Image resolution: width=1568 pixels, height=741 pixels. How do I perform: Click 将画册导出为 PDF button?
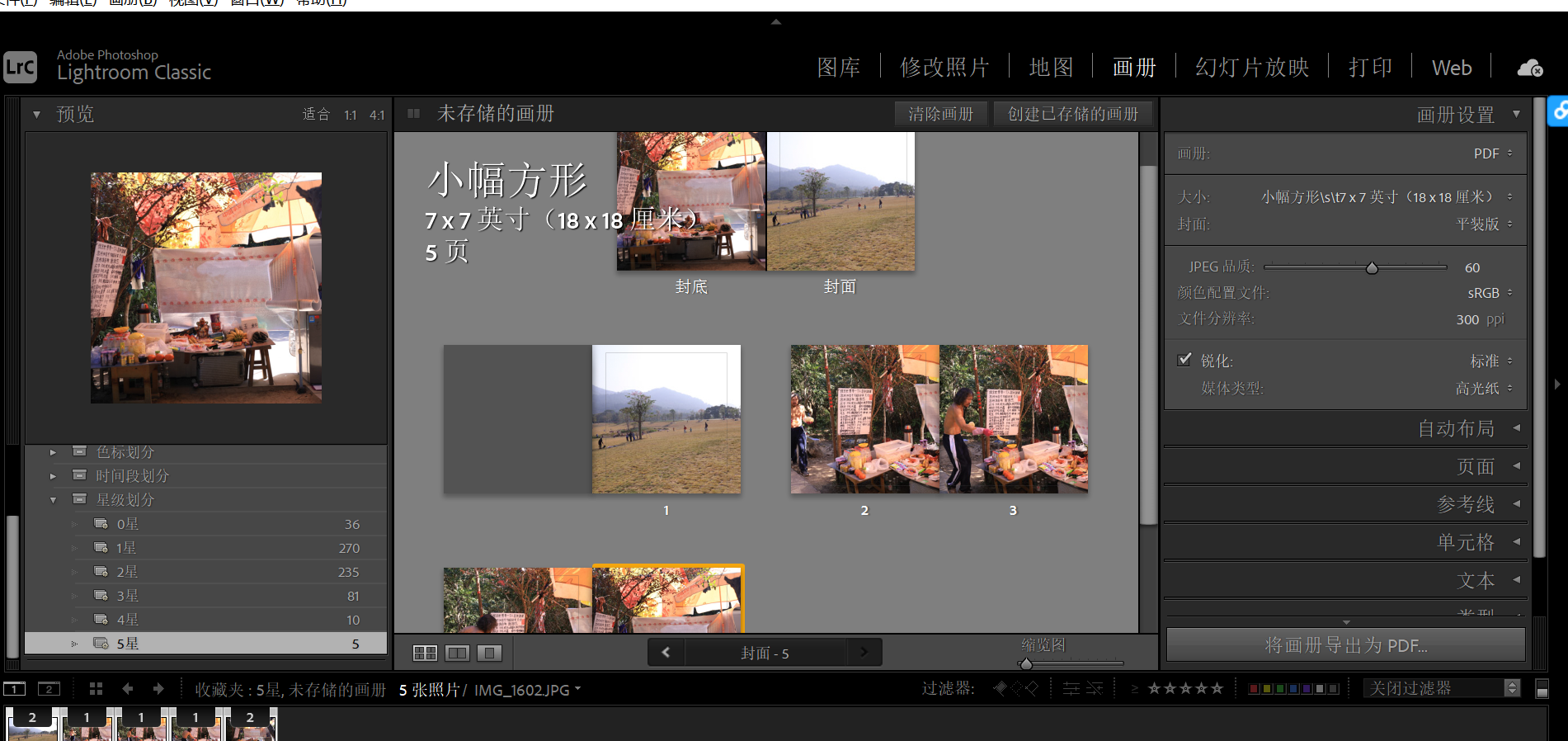[x=1346, y=645]
